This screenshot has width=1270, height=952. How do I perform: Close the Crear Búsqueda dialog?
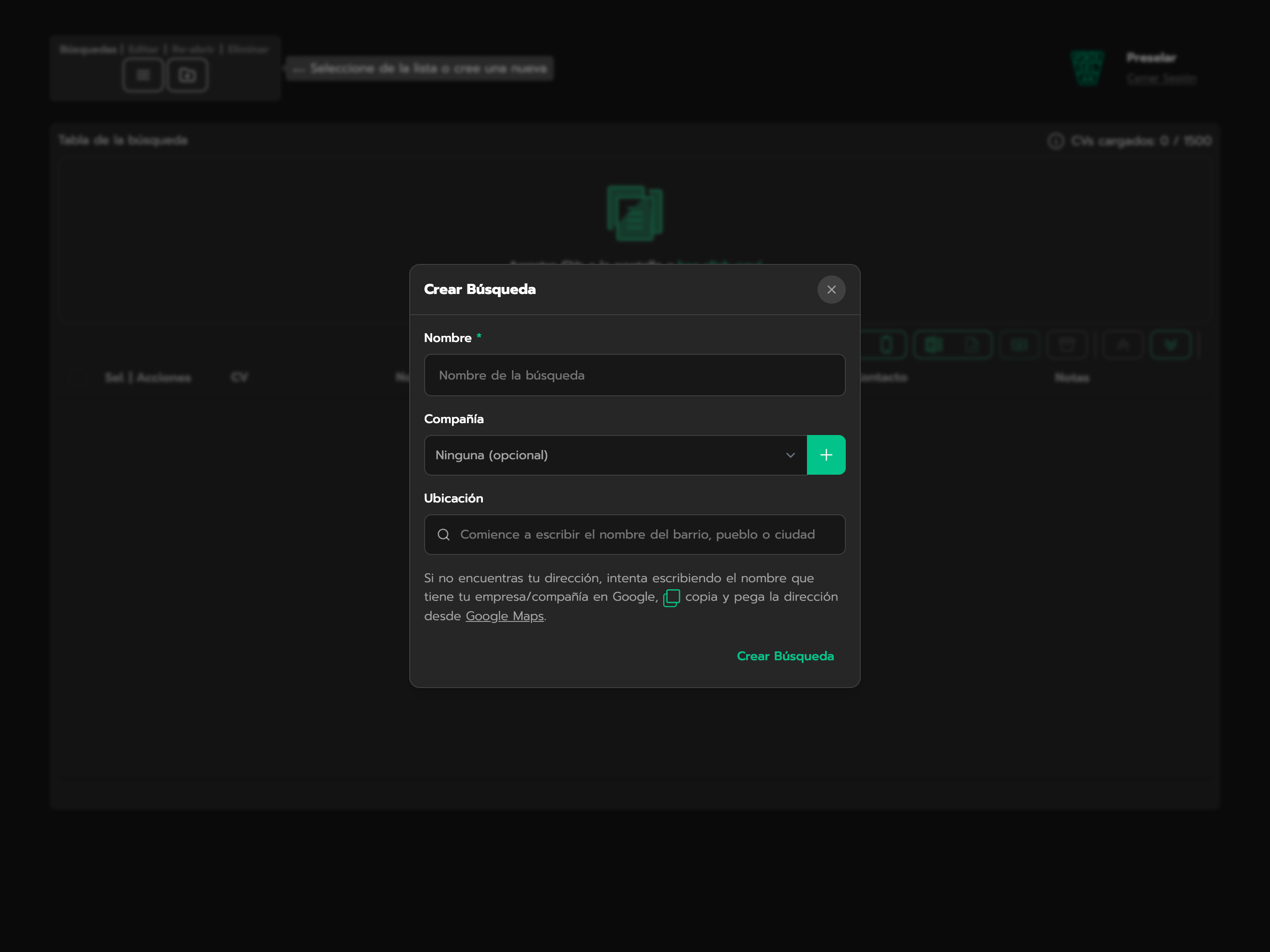click(831, 289)
